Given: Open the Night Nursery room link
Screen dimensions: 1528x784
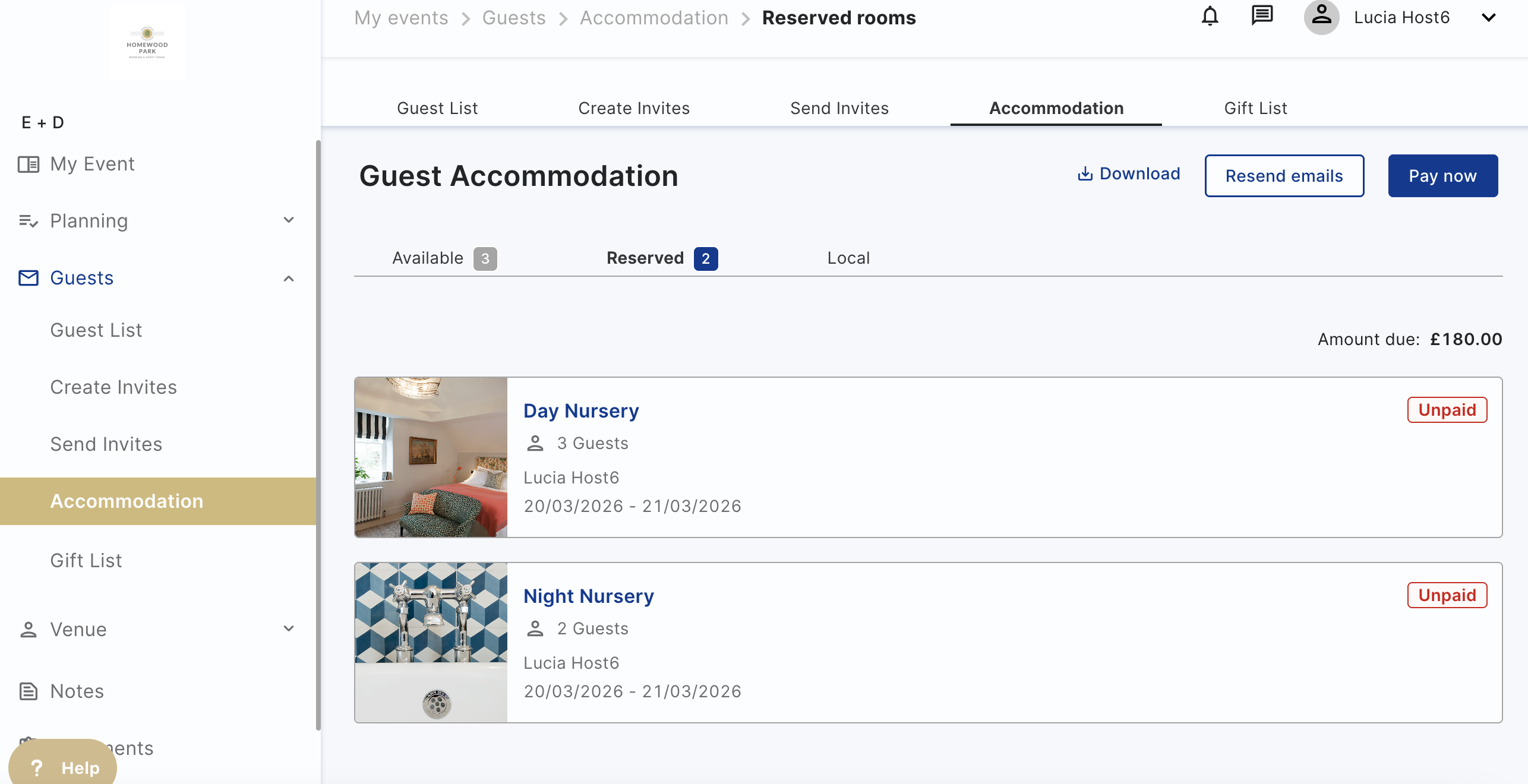Looking at the screenshot, I should [x=588, y=596].
